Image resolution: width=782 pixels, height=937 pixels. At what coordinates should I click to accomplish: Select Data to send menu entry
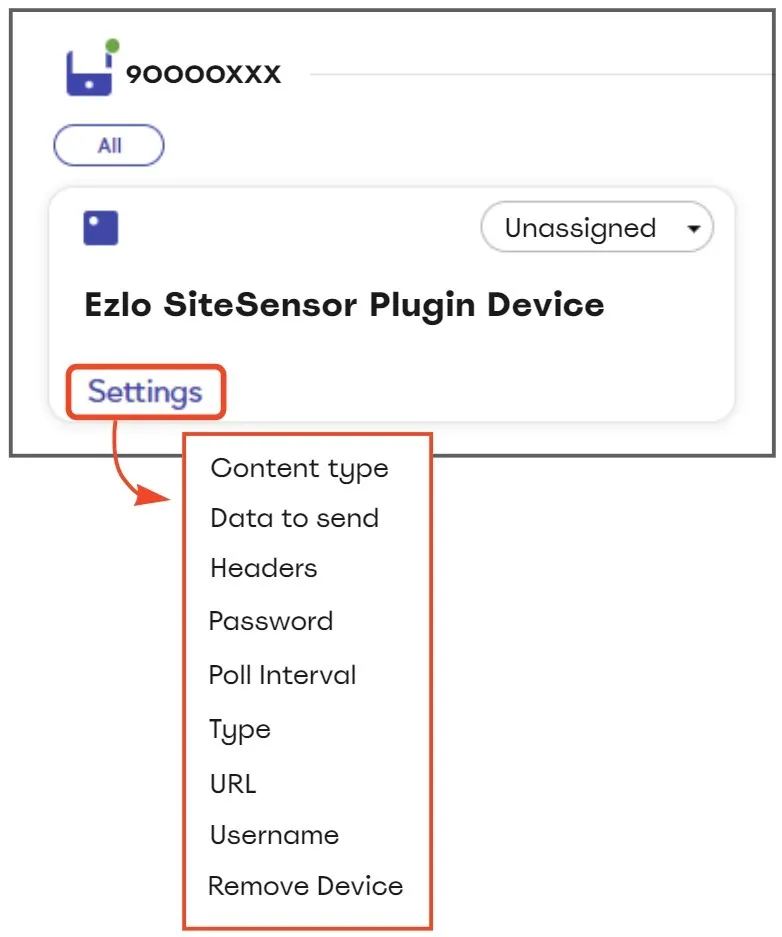pyautogui.click(x=295, y=518)
